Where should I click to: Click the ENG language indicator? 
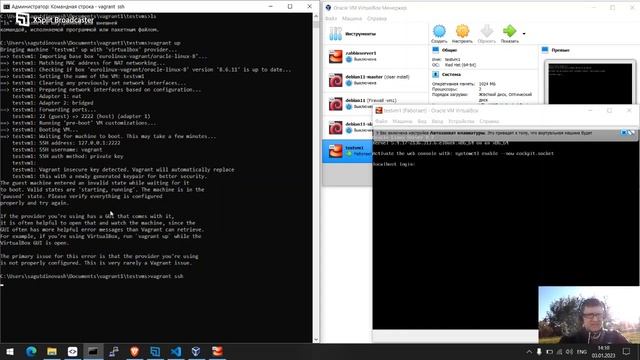(582, 351)
